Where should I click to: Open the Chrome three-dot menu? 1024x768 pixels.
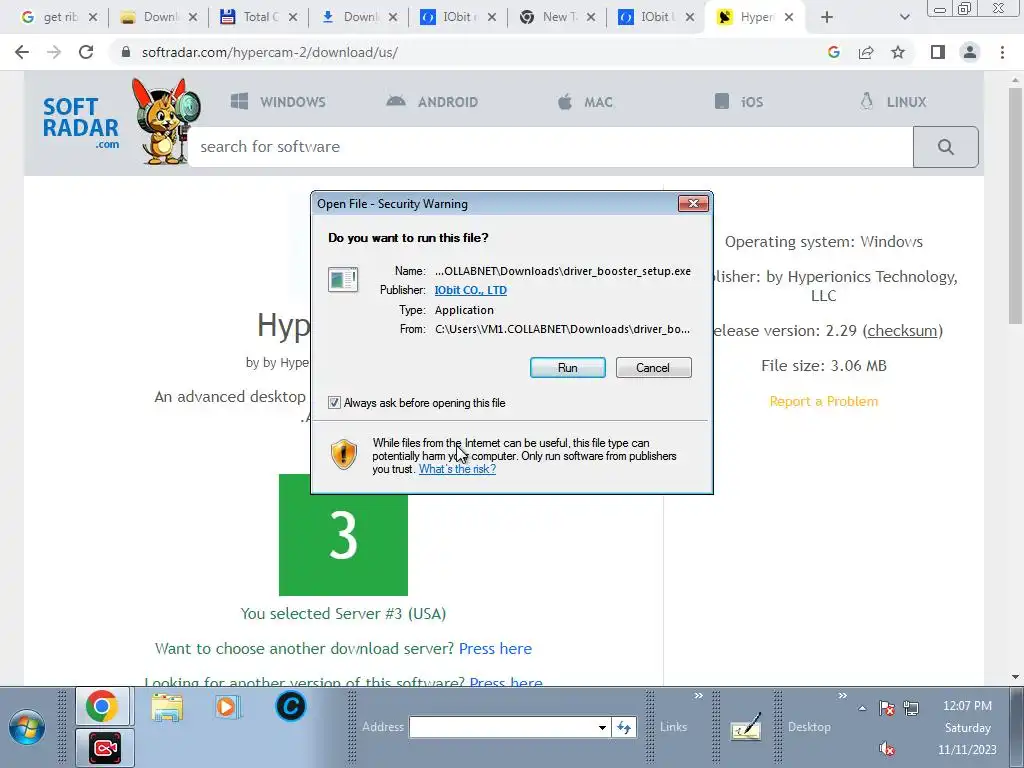point(1002,52)
